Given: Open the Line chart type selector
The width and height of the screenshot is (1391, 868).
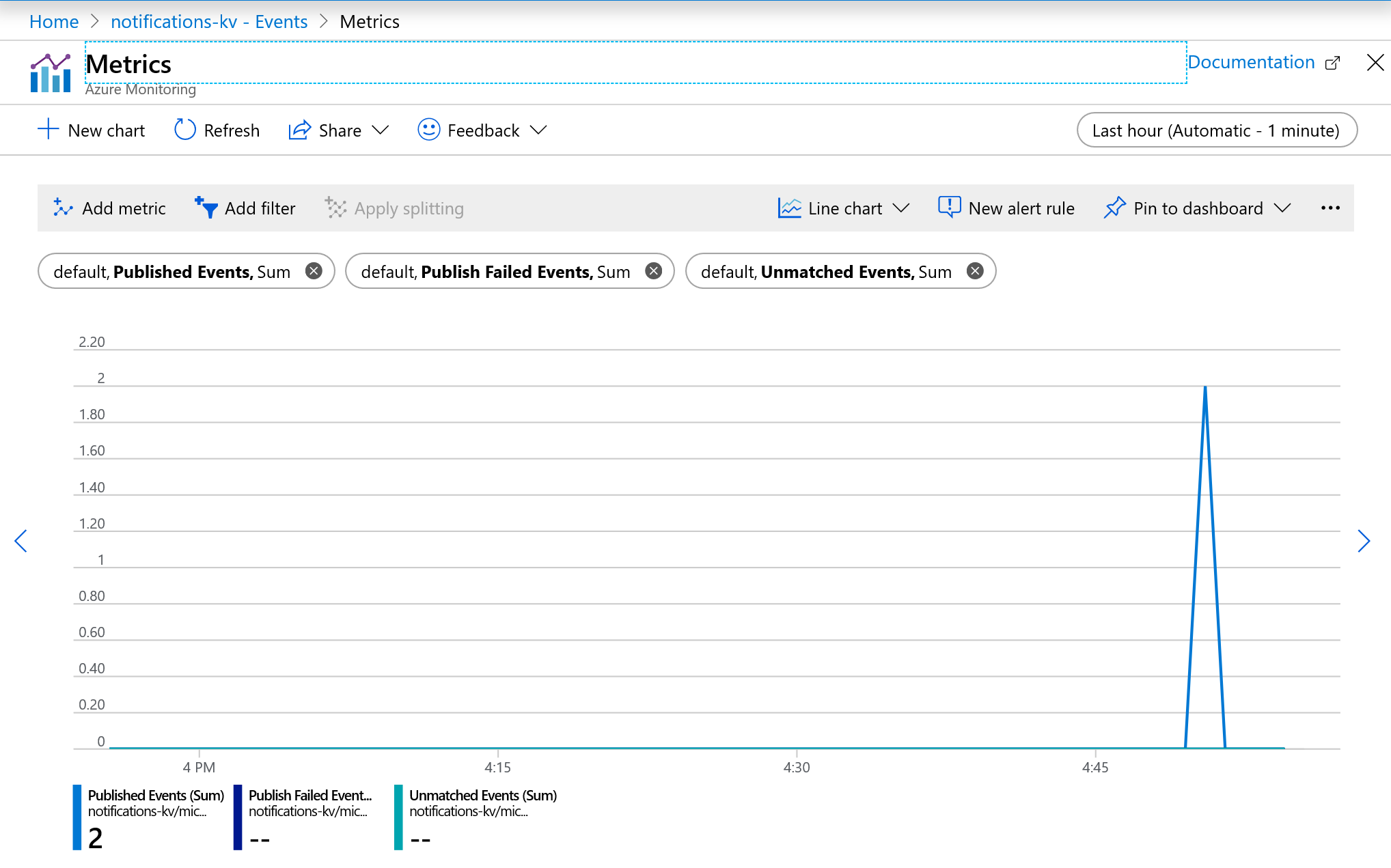Looking at the screenshot, I should (x=841, y=208).
